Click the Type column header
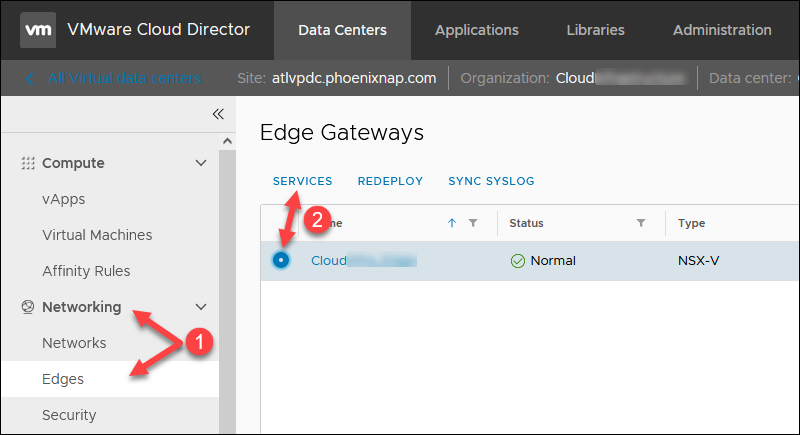800x435 pixels. tap(691, 223)
